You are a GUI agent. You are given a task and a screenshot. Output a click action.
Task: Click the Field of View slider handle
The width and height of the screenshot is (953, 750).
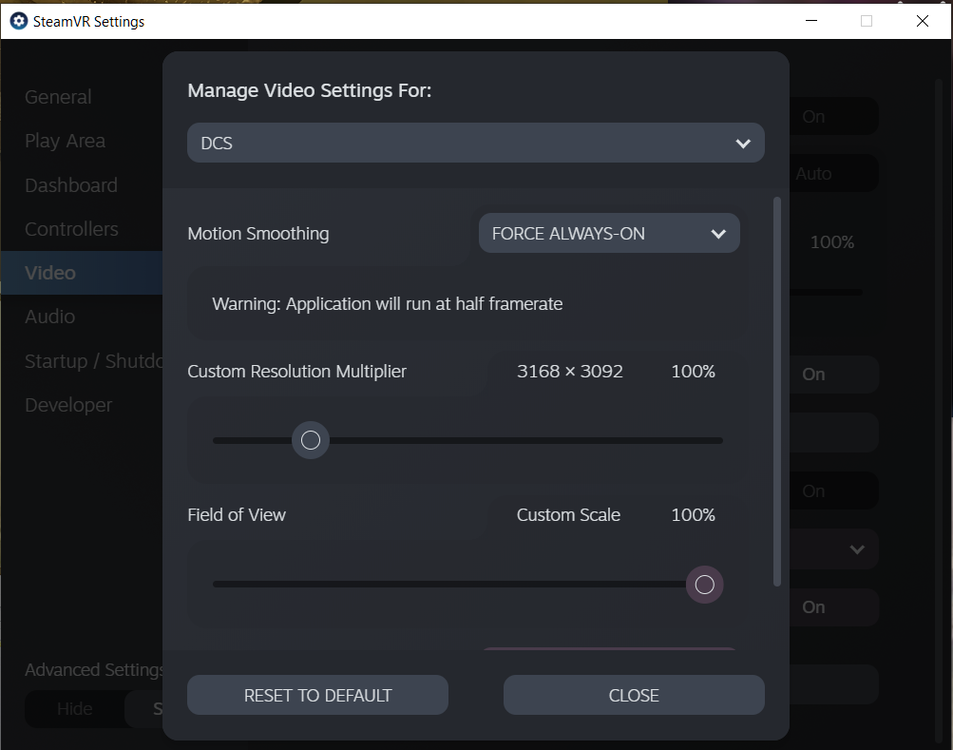click(x=704, y=584)
